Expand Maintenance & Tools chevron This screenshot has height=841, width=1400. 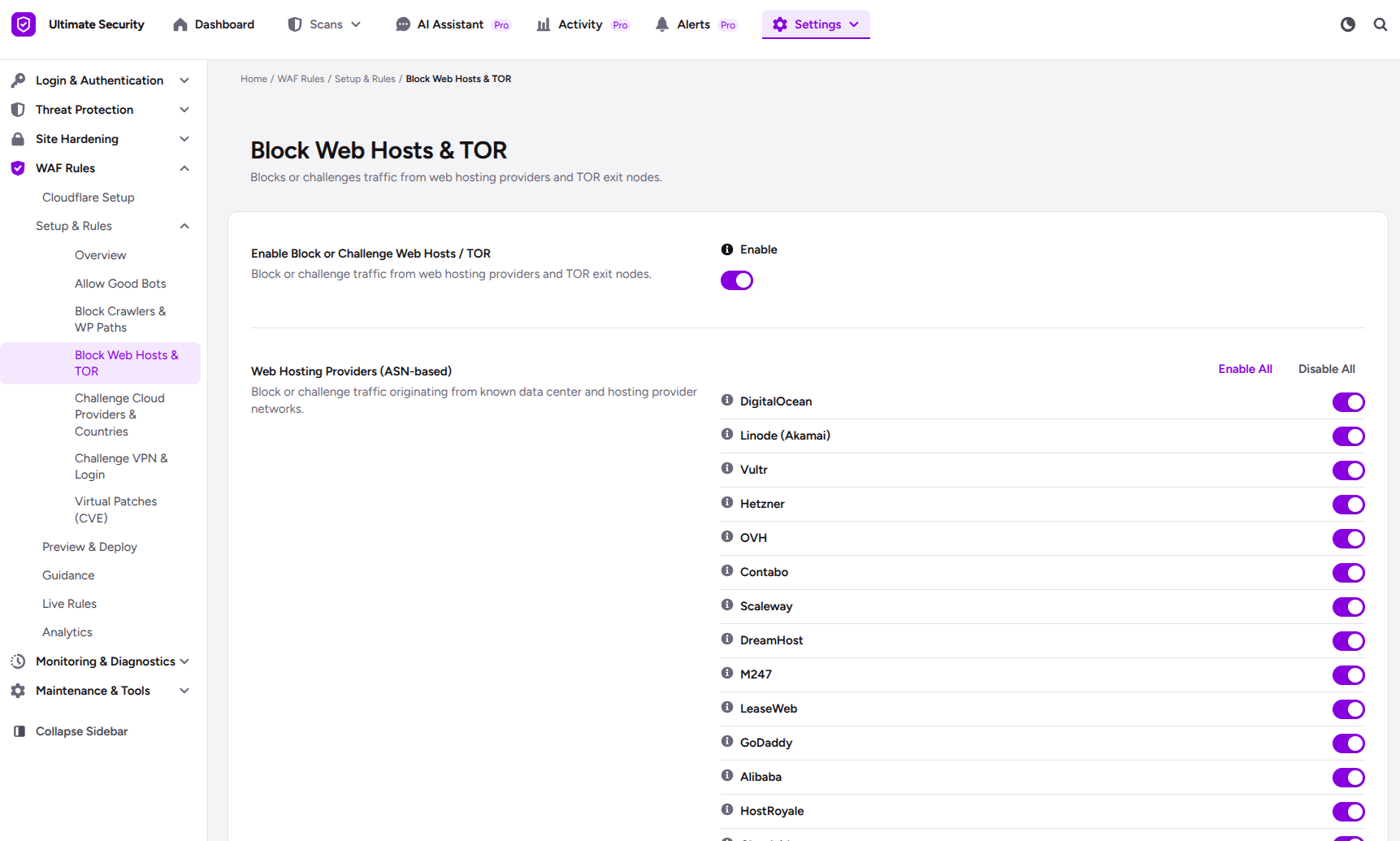(x=184, y=691)
